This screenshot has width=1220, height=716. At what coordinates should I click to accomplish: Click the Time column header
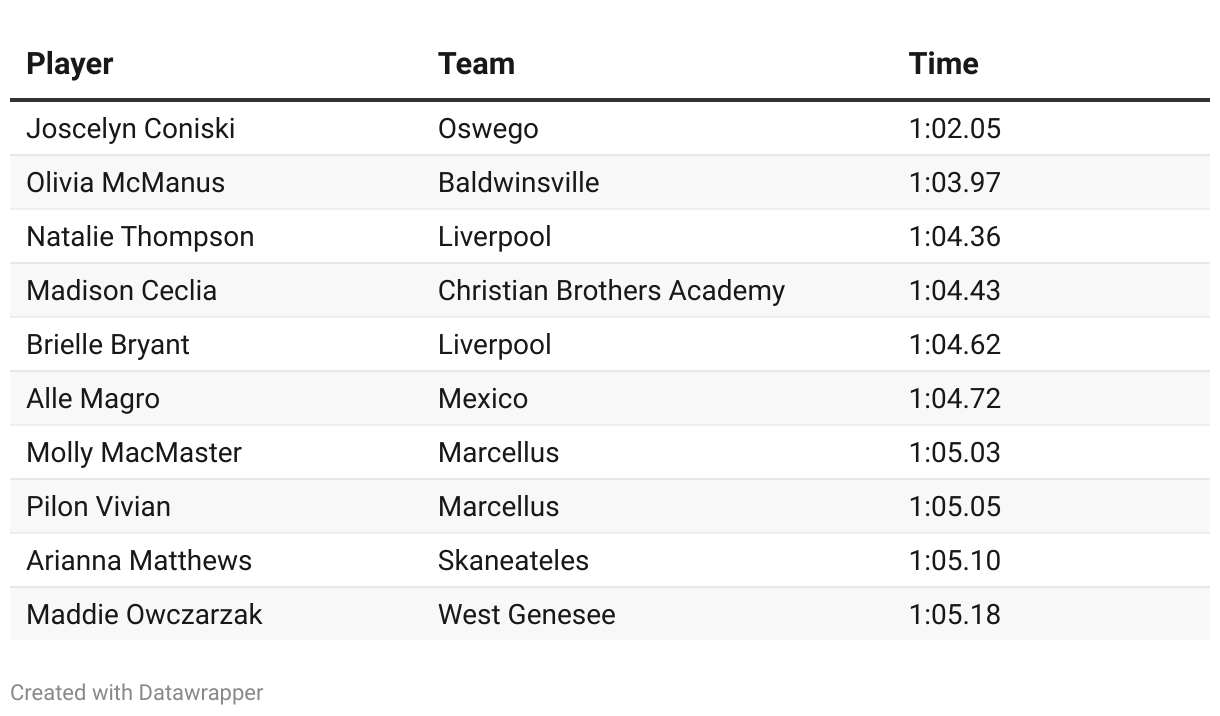pyautogui.click(x=943, y=63)
